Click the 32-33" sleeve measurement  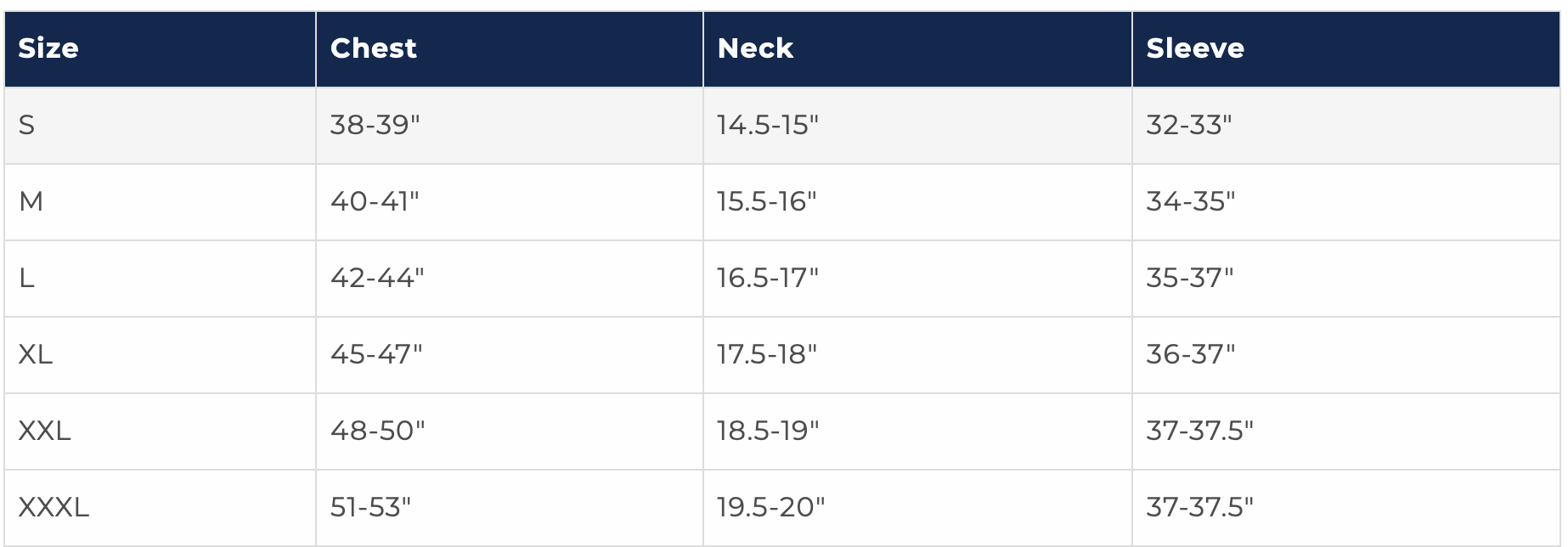[1188, 126]
